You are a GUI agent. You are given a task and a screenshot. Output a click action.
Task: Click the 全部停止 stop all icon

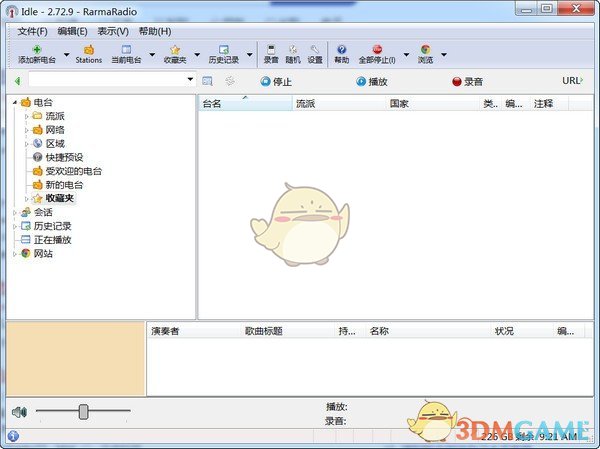click(377, 49)
